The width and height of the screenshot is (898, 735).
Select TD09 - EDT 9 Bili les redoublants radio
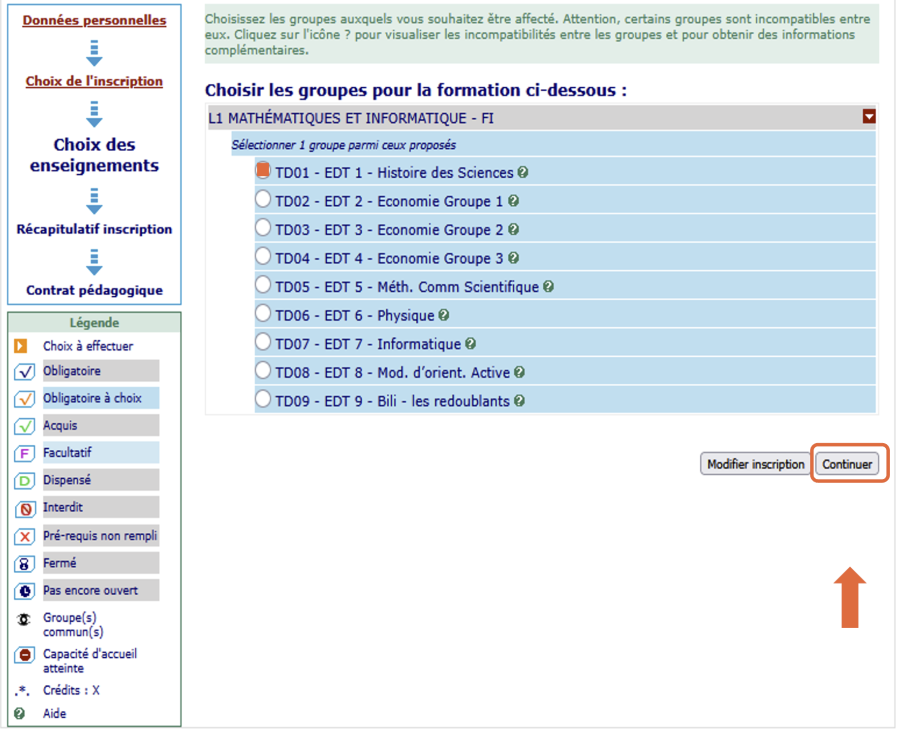click(x=263, y=399)
